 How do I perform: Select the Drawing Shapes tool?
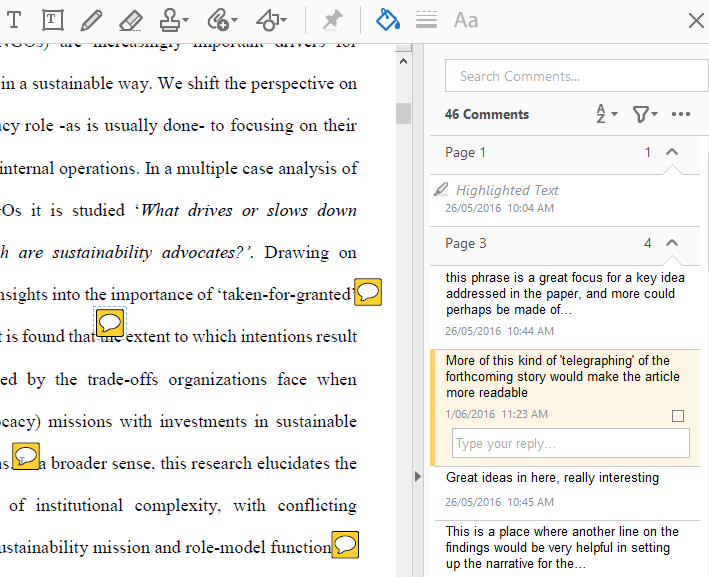(x=267, y=21)
